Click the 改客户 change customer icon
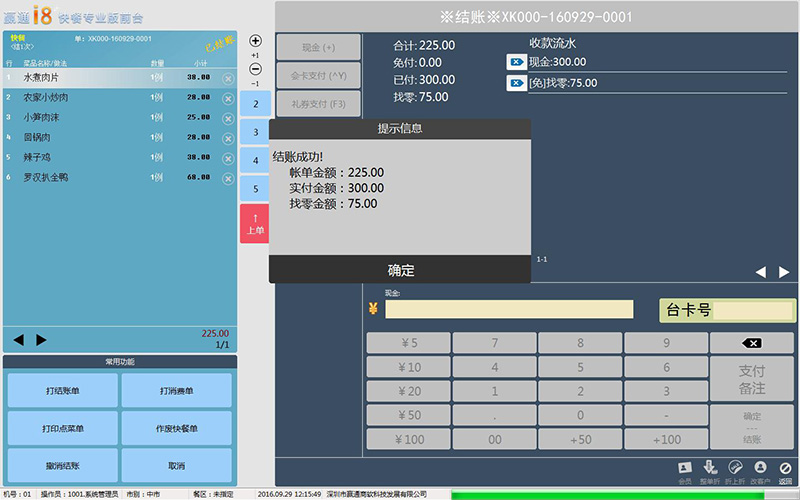Screen dimensions: 800x500 pos(760,468)
